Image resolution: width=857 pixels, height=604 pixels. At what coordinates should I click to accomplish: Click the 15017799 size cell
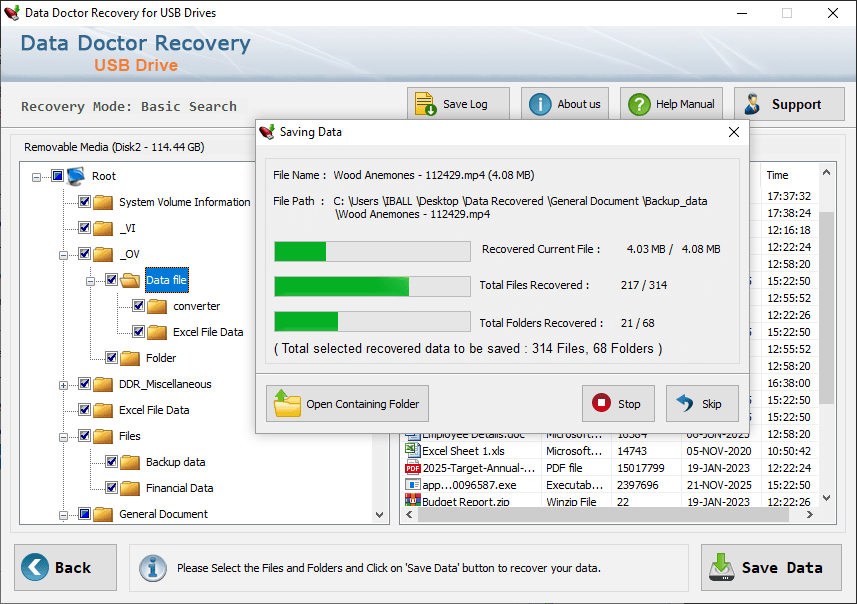point(641,468)
